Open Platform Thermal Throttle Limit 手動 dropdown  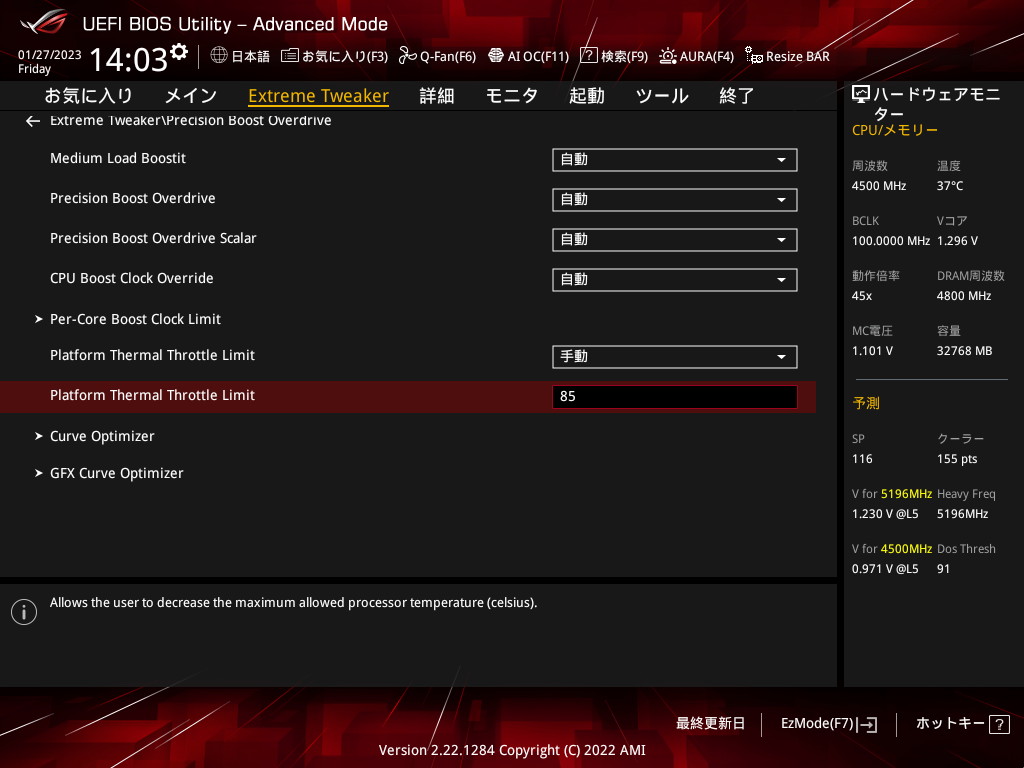point(675,357)
